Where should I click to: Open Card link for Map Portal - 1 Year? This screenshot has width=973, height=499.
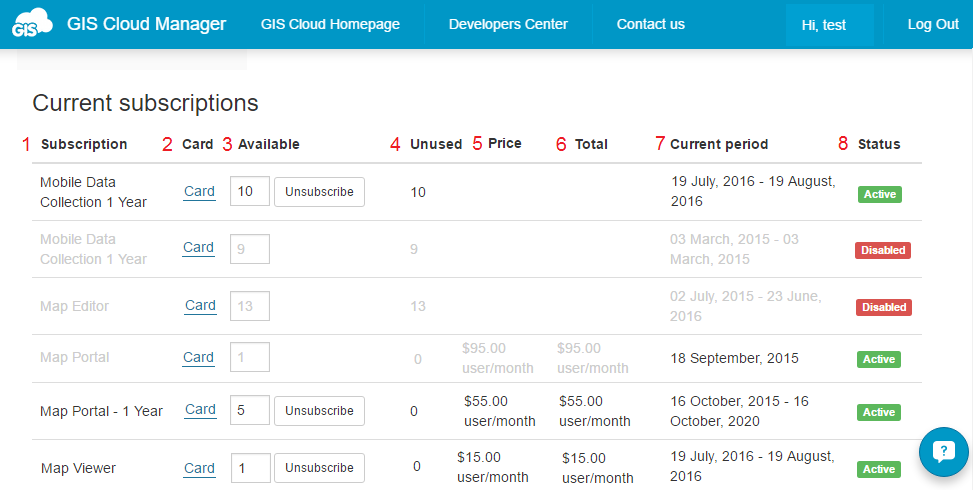[x=200, y=410]
